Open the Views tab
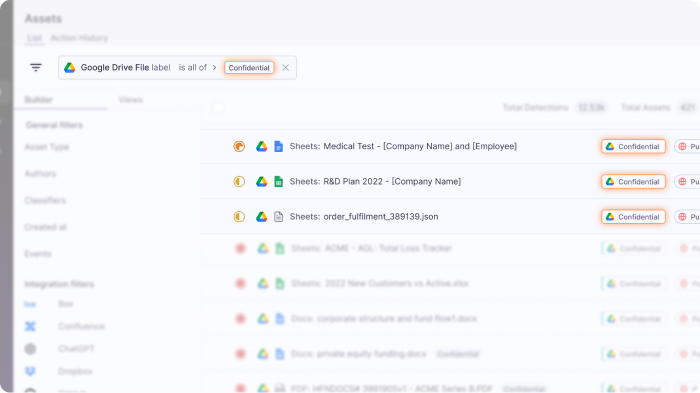This screenshot has width=700, height=393. click(131, 100)
